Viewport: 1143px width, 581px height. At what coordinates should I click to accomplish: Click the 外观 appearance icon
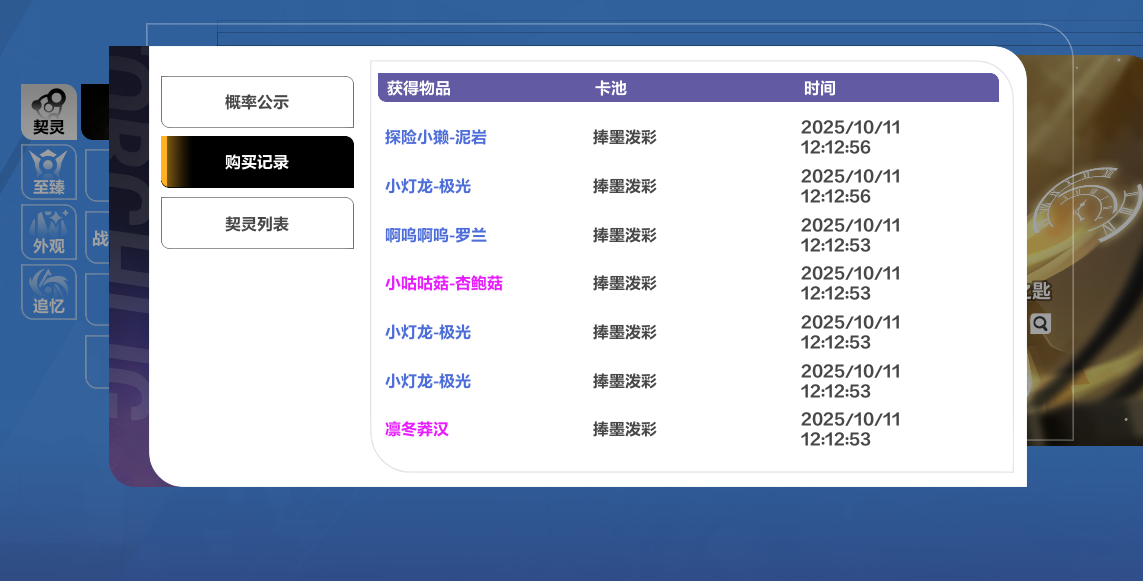48,232
